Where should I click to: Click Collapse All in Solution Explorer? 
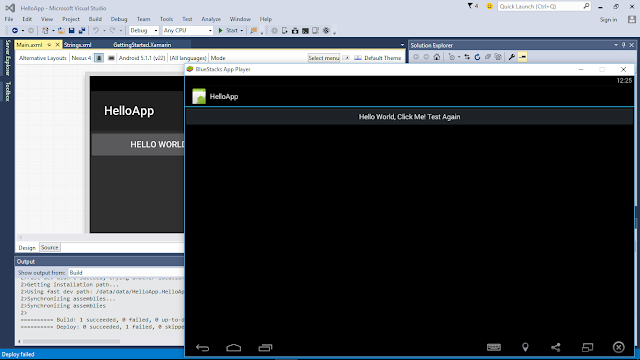pos(488,57)
